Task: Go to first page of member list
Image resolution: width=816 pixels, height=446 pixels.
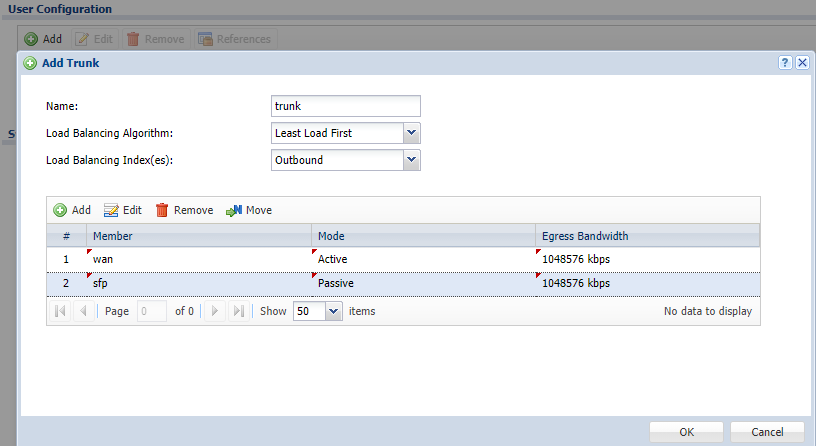Action: [60, 311]
